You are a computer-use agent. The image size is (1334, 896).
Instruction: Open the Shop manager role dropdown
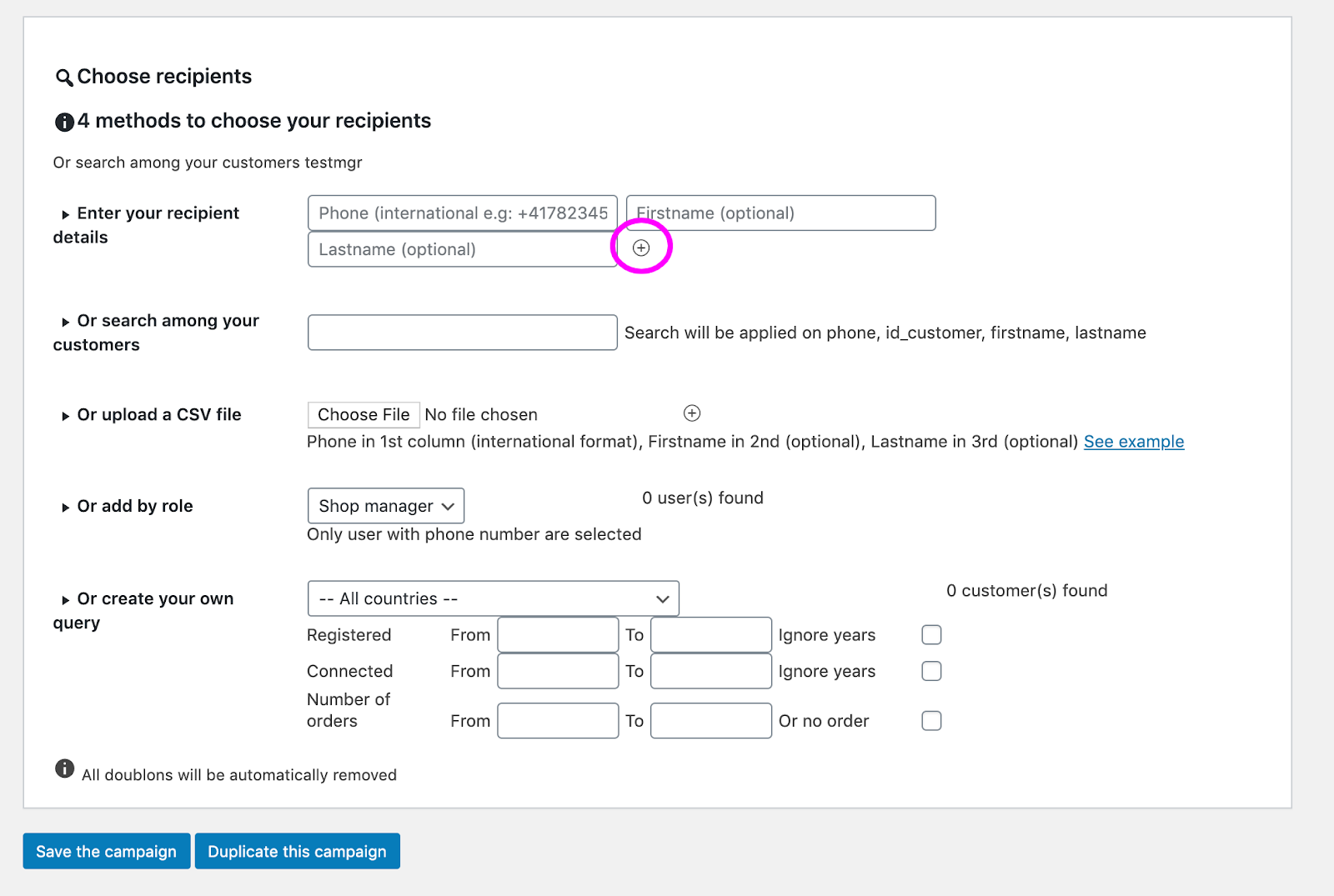pyautogui.click(x=386, y=506)
